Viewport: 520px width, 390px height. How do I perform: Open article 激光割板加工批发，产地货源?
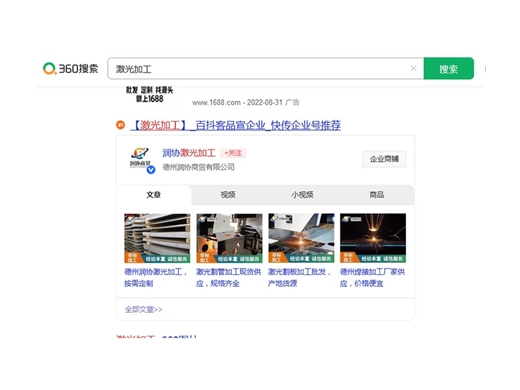pos(299,277)
